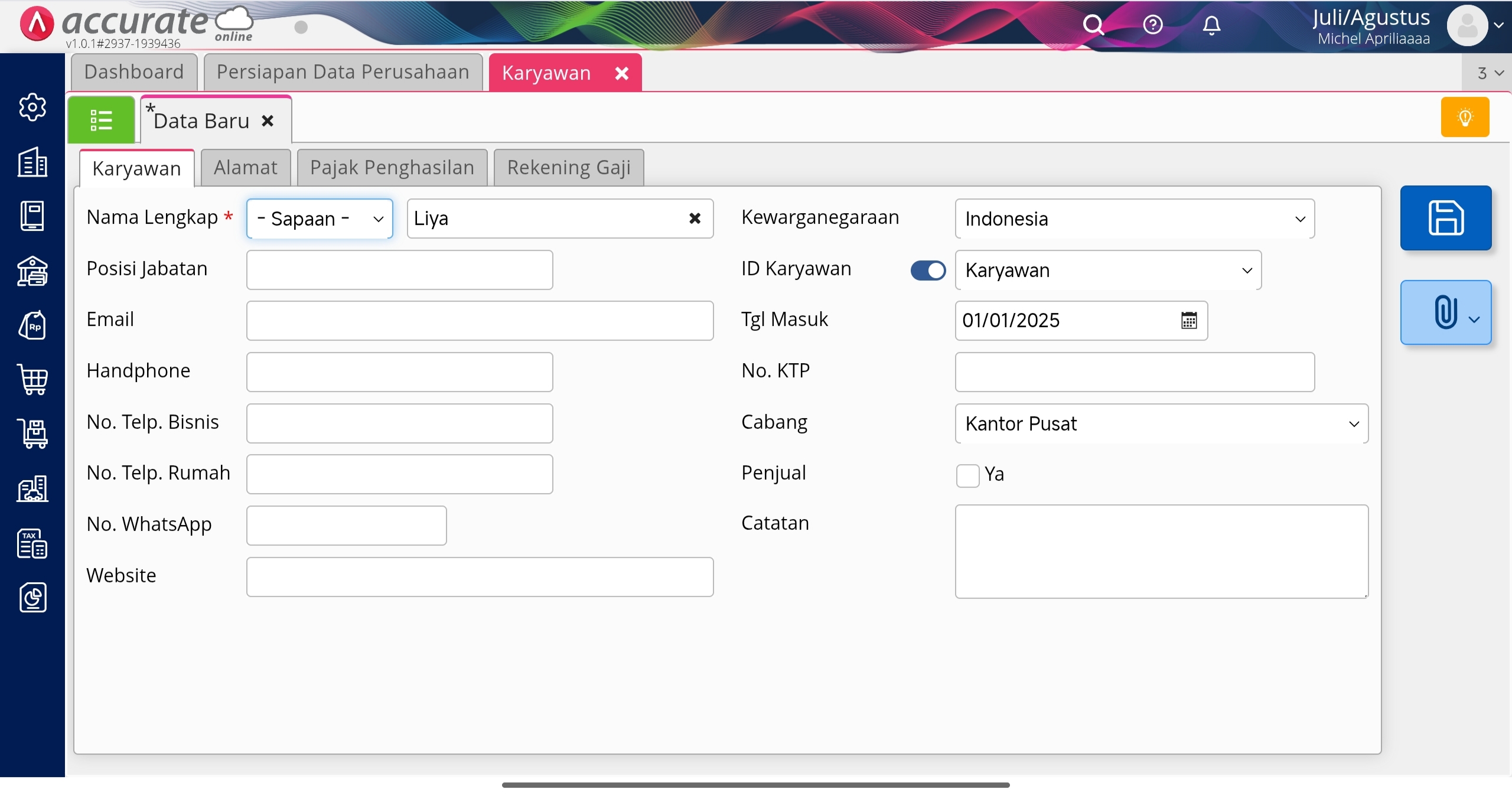Open the green list view icon
The image size is (1512, 796).
point(101,120)
